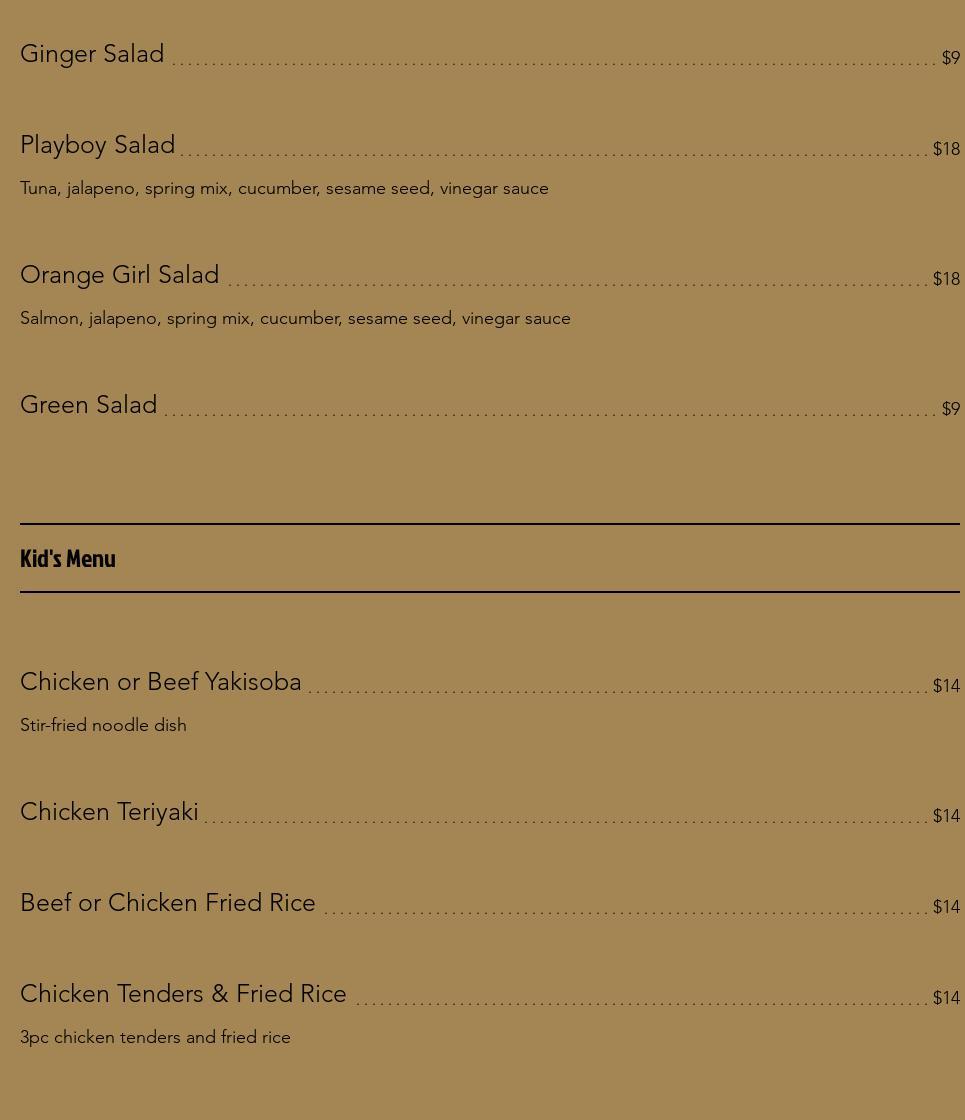Screen dimensions: 965x1120
Task: Click the $14 price for Chicken Teriyaki
Action: [x=946, y=816]
